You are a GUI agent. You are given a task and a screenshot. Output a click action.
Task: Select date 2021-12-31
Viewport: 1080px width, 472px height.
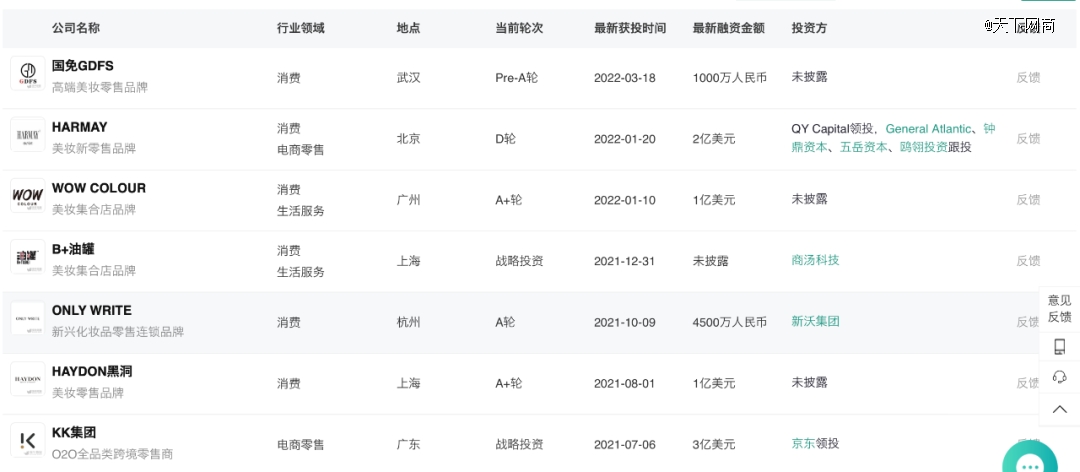625,261
